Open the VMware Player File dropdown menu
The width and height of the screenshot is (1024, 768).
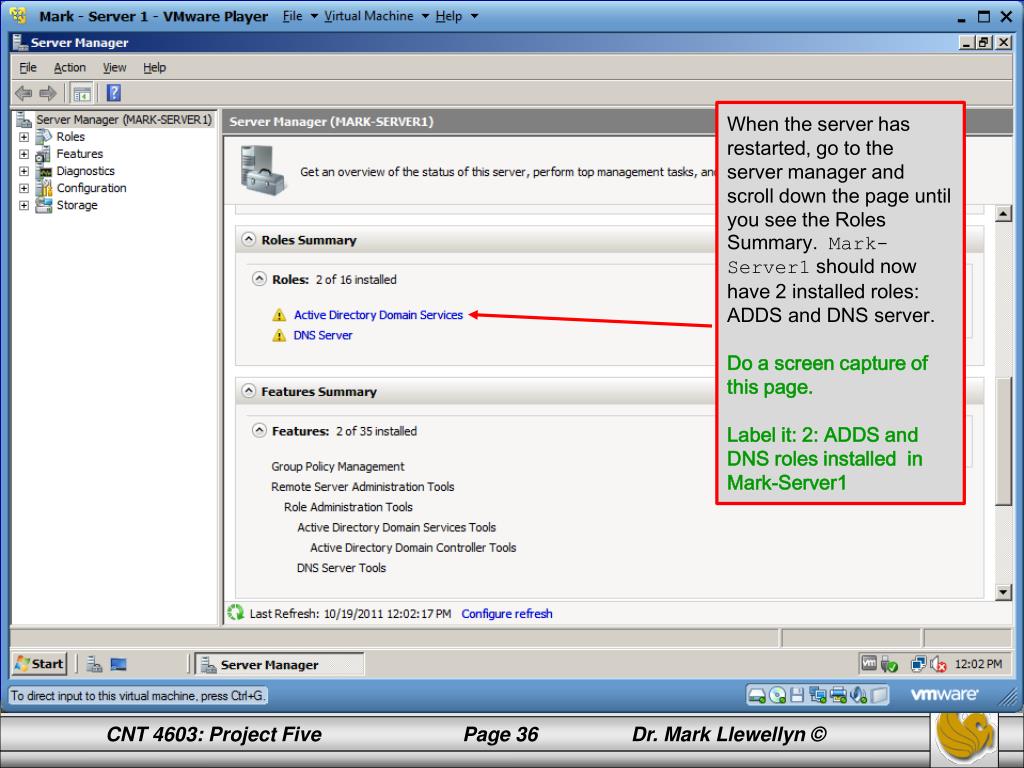click(299, 16)
